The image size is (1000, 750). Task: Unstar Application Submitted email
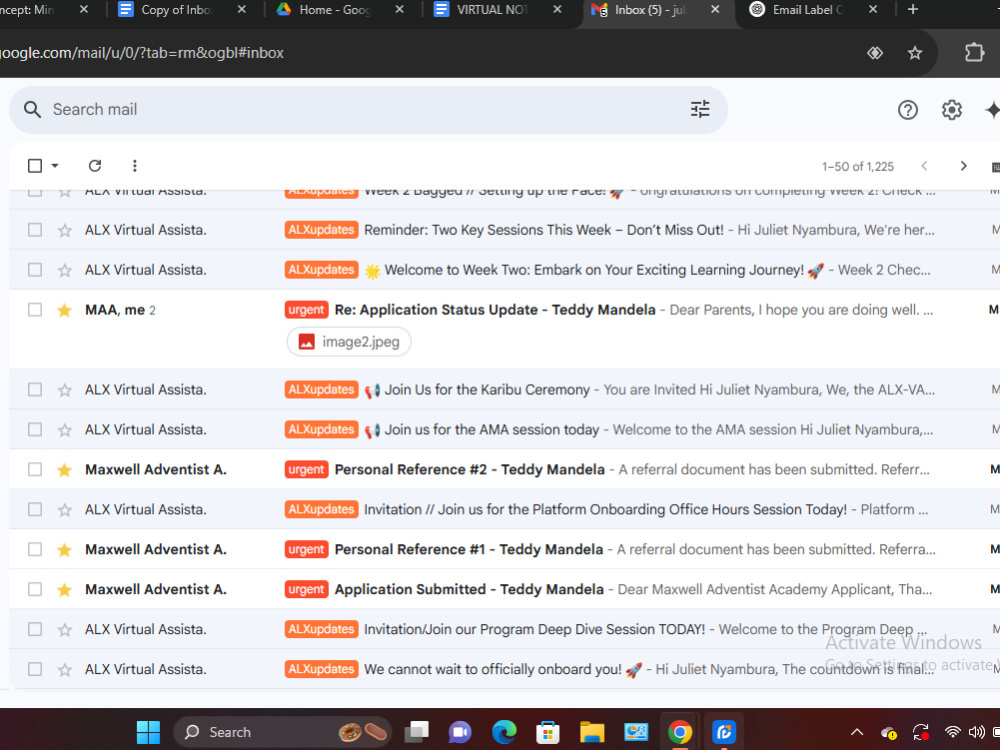click(64, 590)
